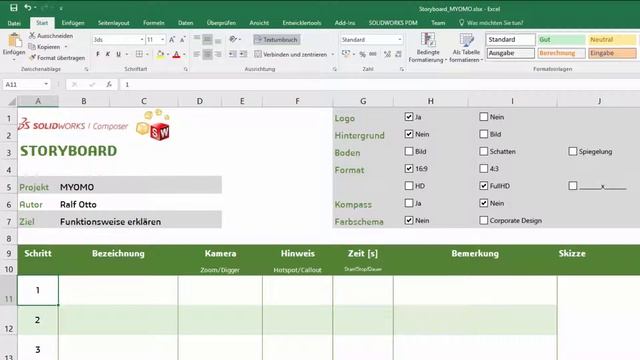The height and width of the screenshot is (360, 640).
Task: Open font size dropdown
Action: 162,40
